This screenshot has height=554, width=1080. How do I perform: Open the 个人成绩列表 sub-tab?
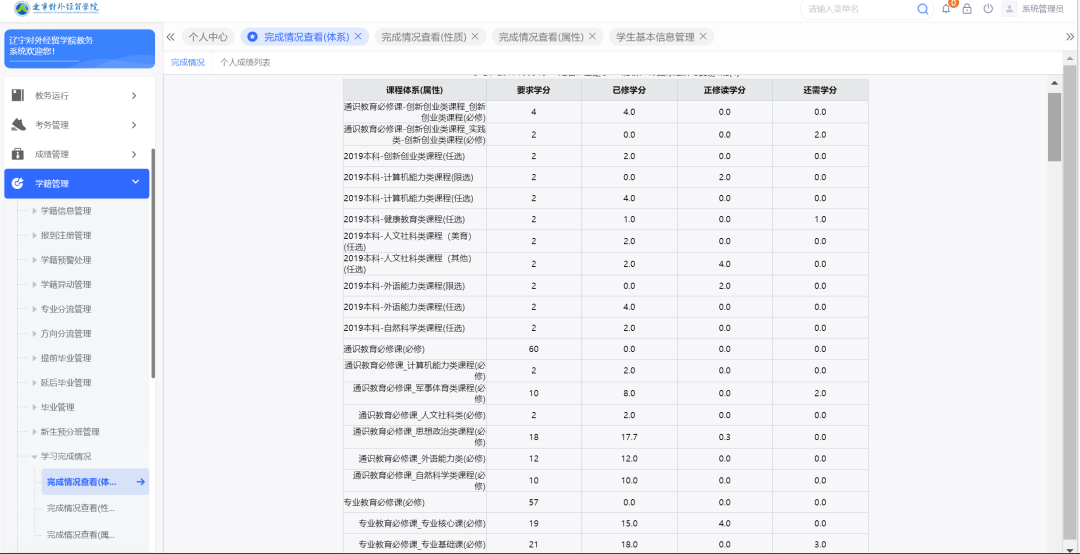click(245, 62)
